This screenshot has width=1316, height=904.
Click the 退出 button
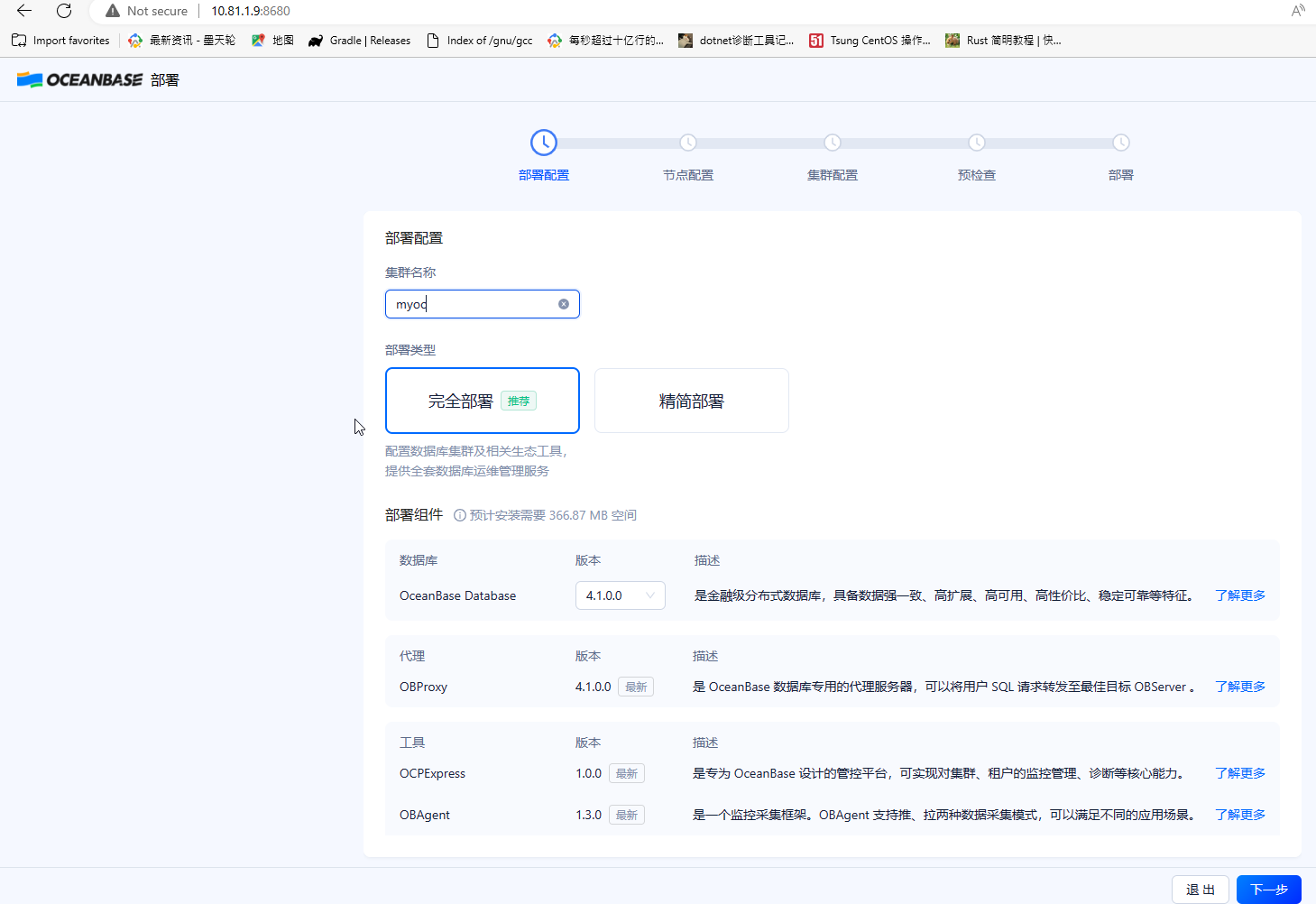tap(1201, 890)
